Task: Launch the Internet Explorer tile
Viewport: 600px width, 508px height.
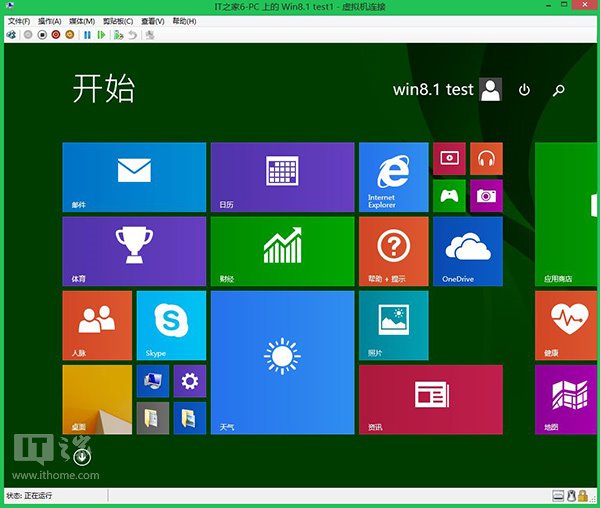Action: tap(394, 177)
